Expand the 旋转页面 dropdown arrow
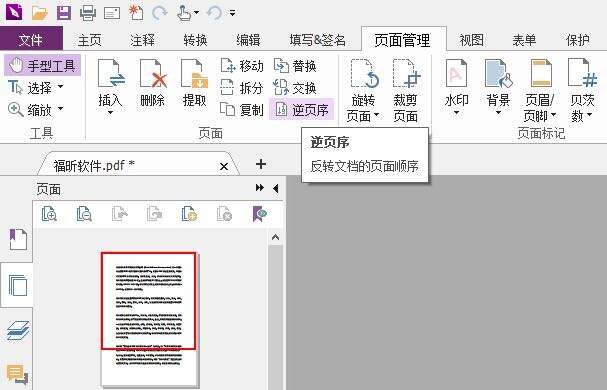607x390 pixels. [x=376, y=115]
